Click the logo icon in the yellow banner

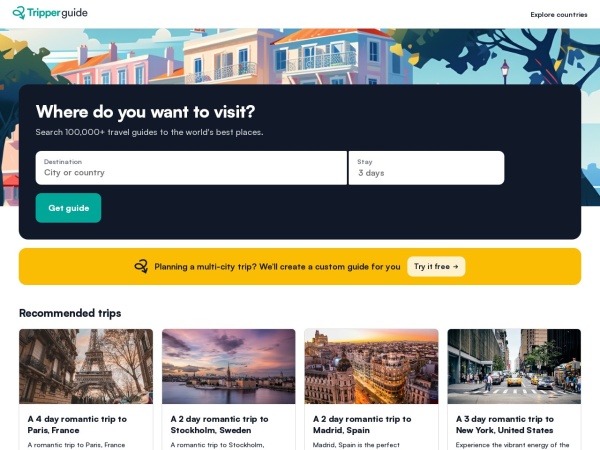tap(141, 266)
